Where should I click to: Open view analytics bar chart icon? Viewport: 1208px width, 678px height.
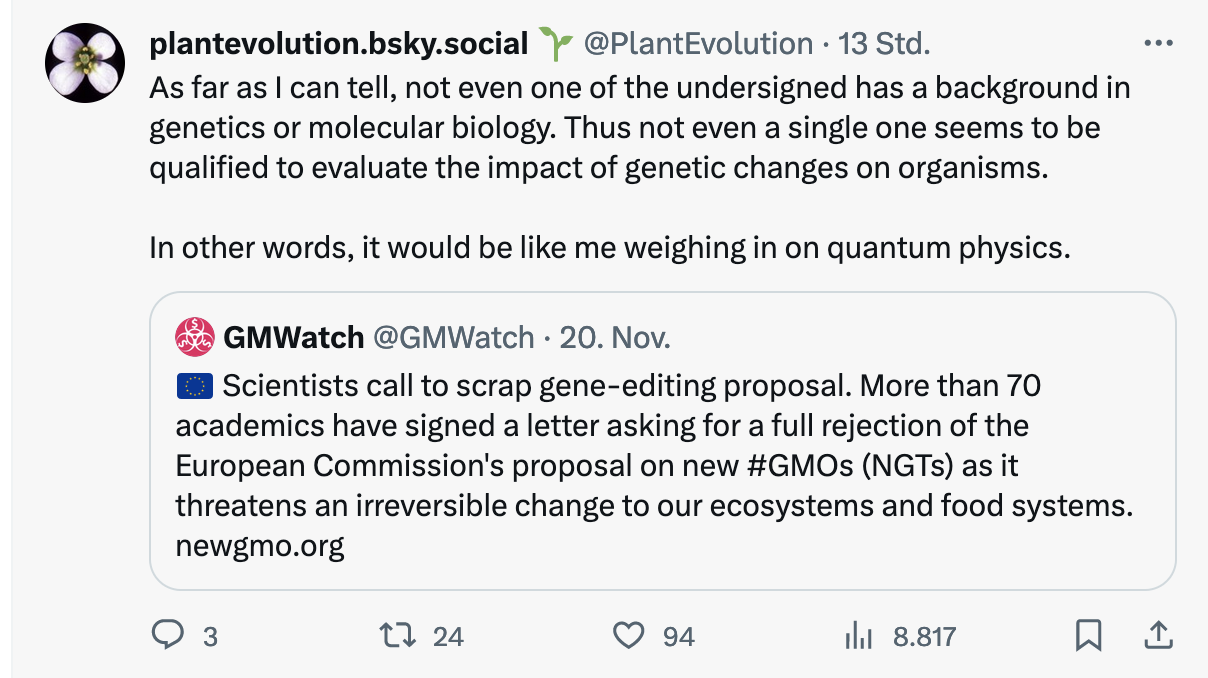(859, 635)
